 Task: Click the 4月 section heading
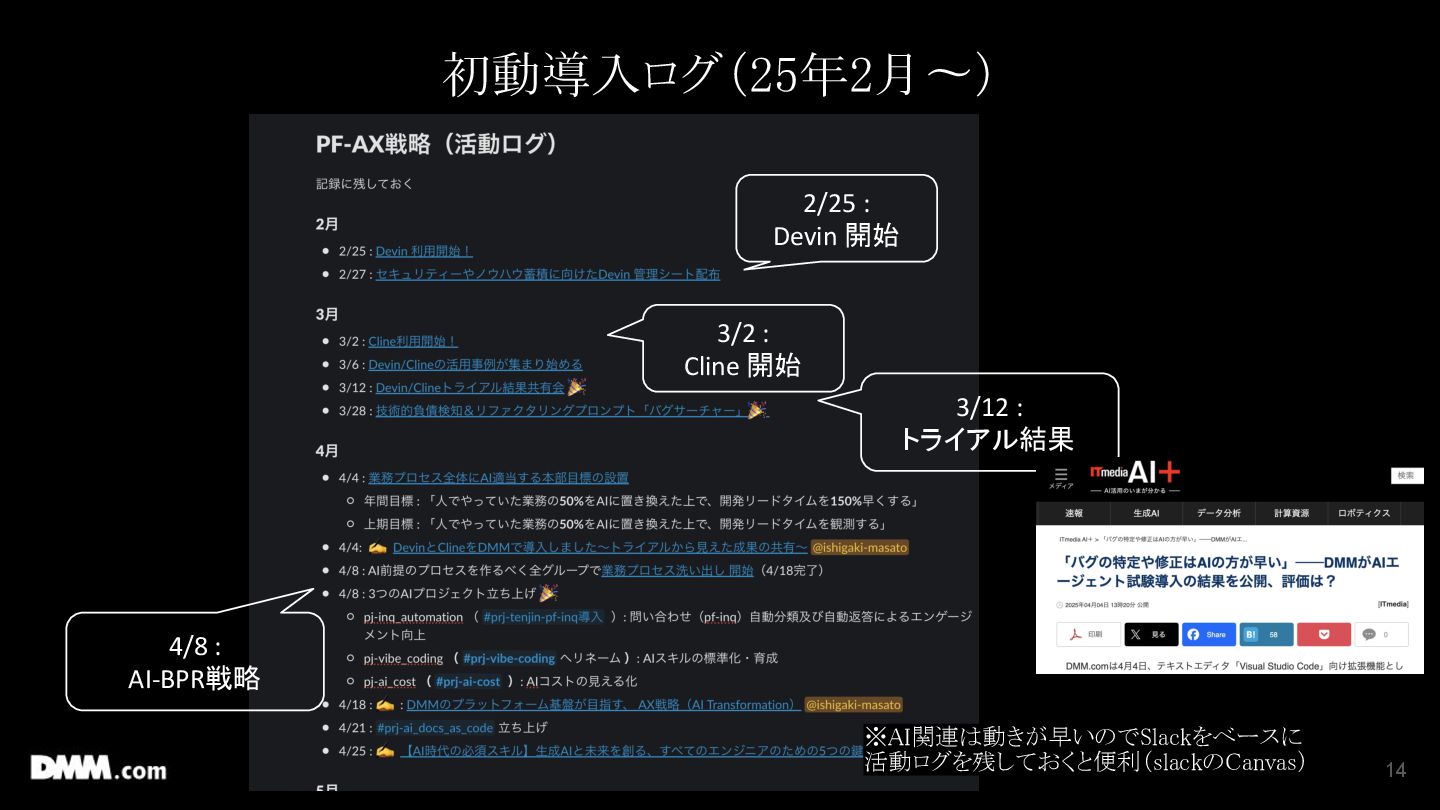[327, 451]
